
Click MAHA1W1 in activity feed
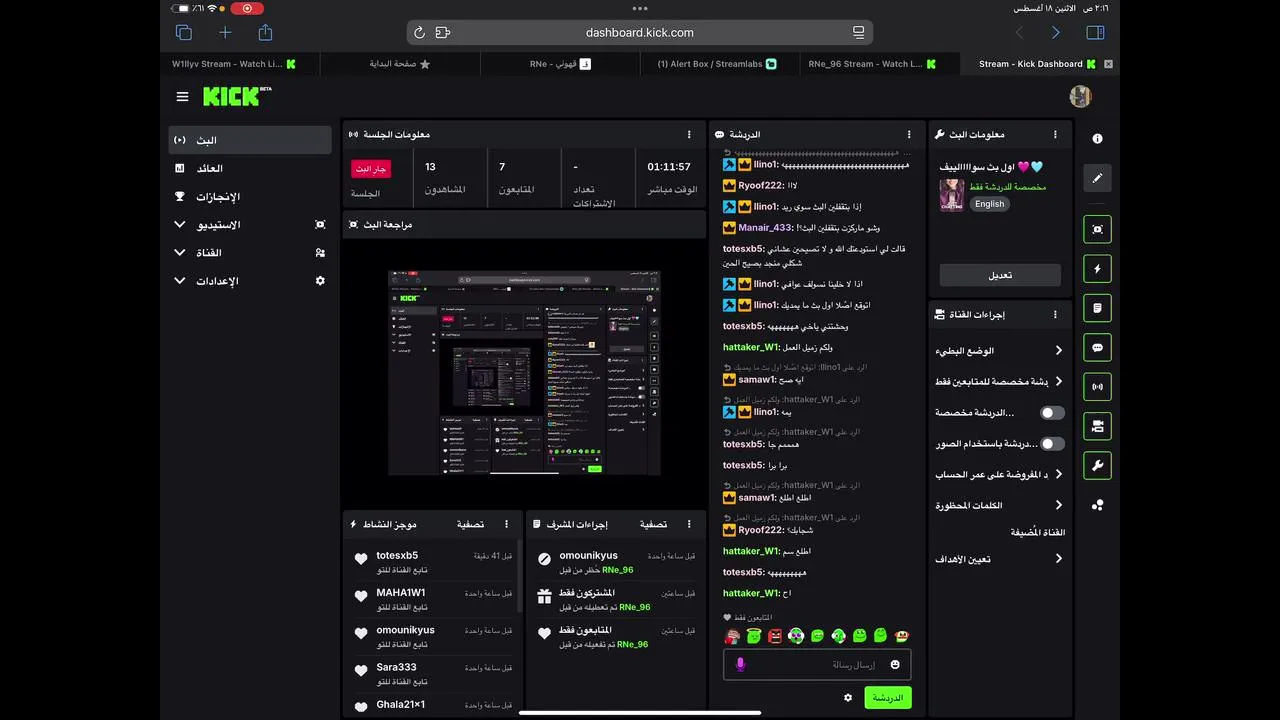tap(400, 592)
